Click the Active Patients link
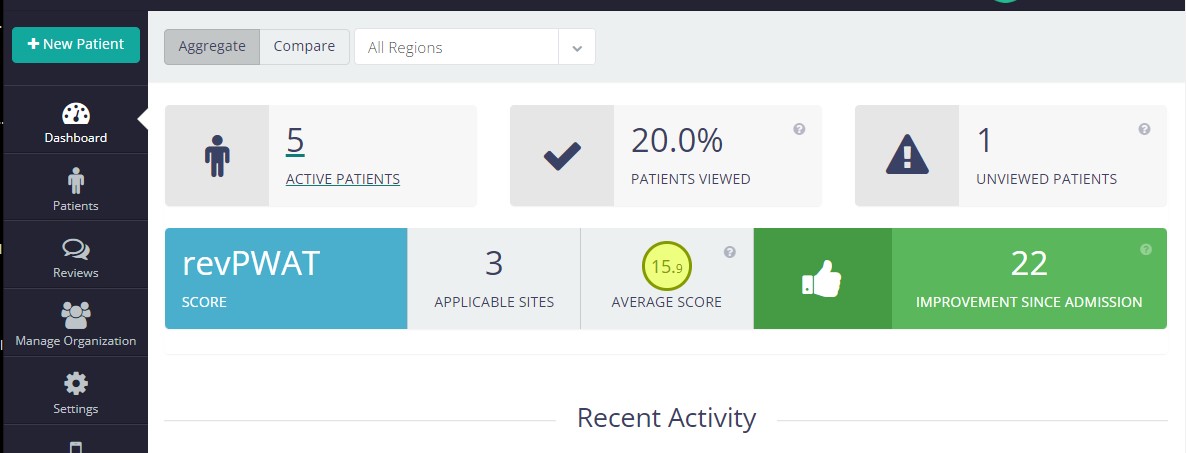This screenshot has width=1186, height=453. point(343,179)
